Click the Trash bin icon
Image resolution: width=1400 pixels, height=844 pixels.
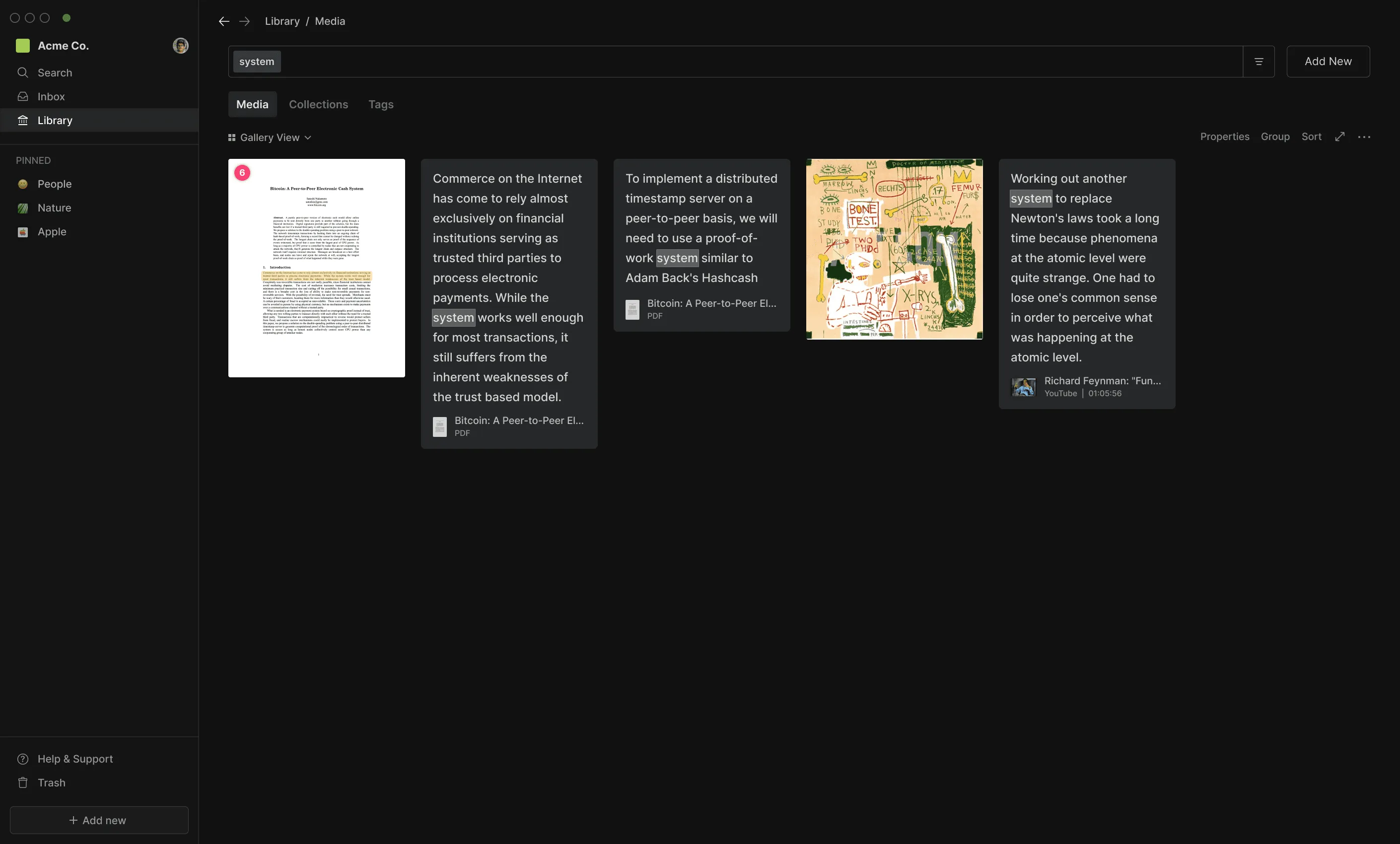click(23, 783)
